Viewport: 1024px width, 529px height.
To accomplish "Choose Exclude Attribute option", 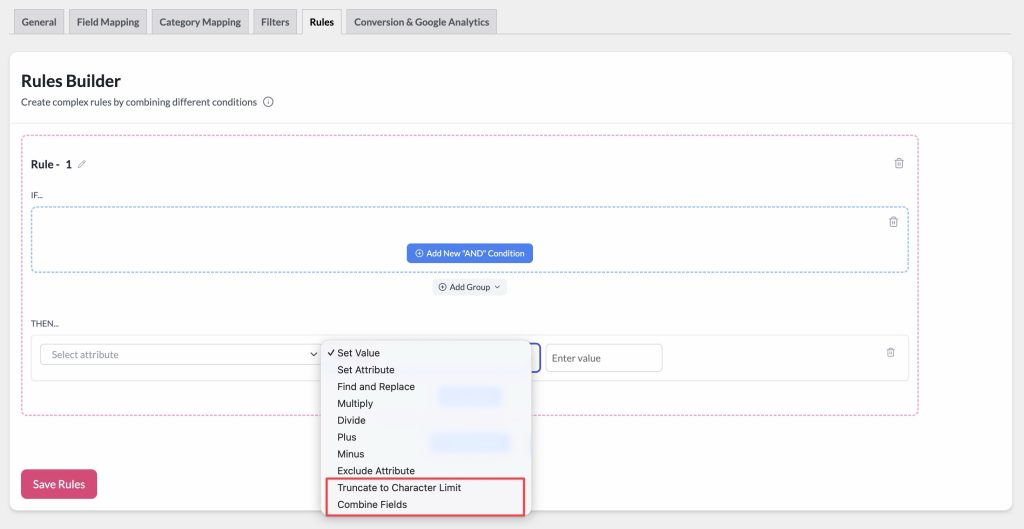I will pyautogui.click(x=427, y=471).
